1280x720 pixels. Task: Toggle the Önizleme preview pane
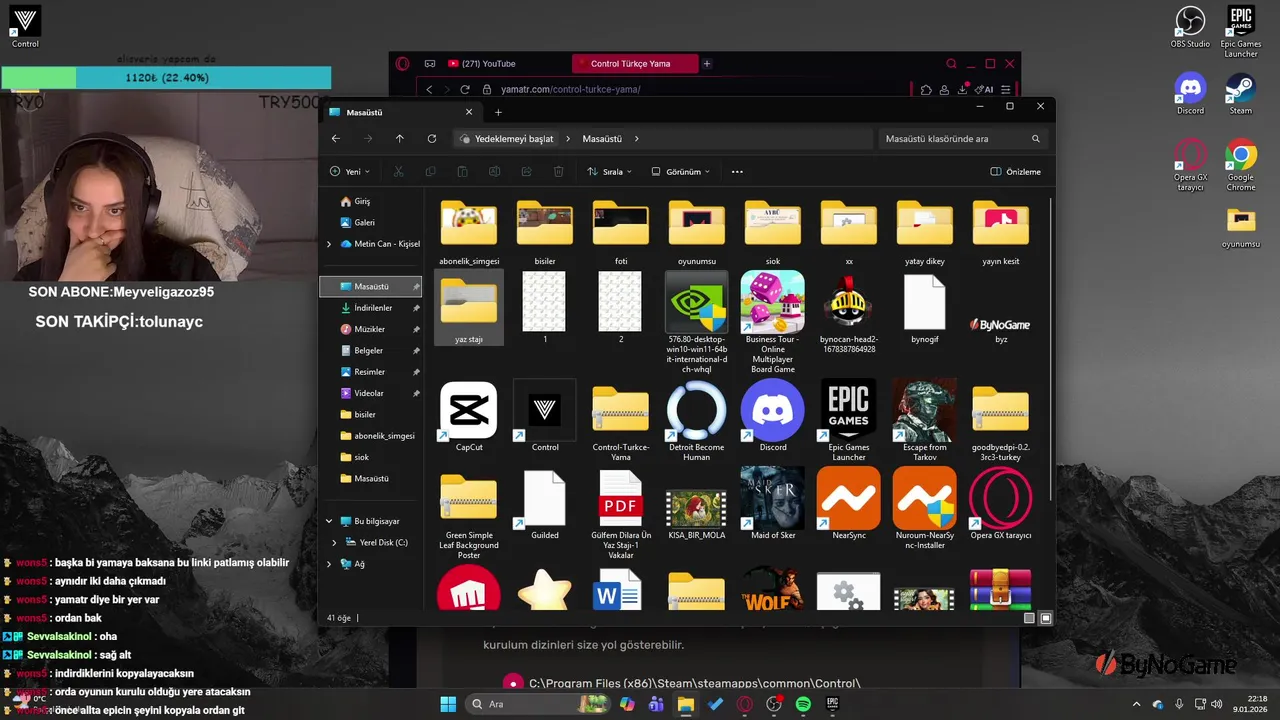1015,172
